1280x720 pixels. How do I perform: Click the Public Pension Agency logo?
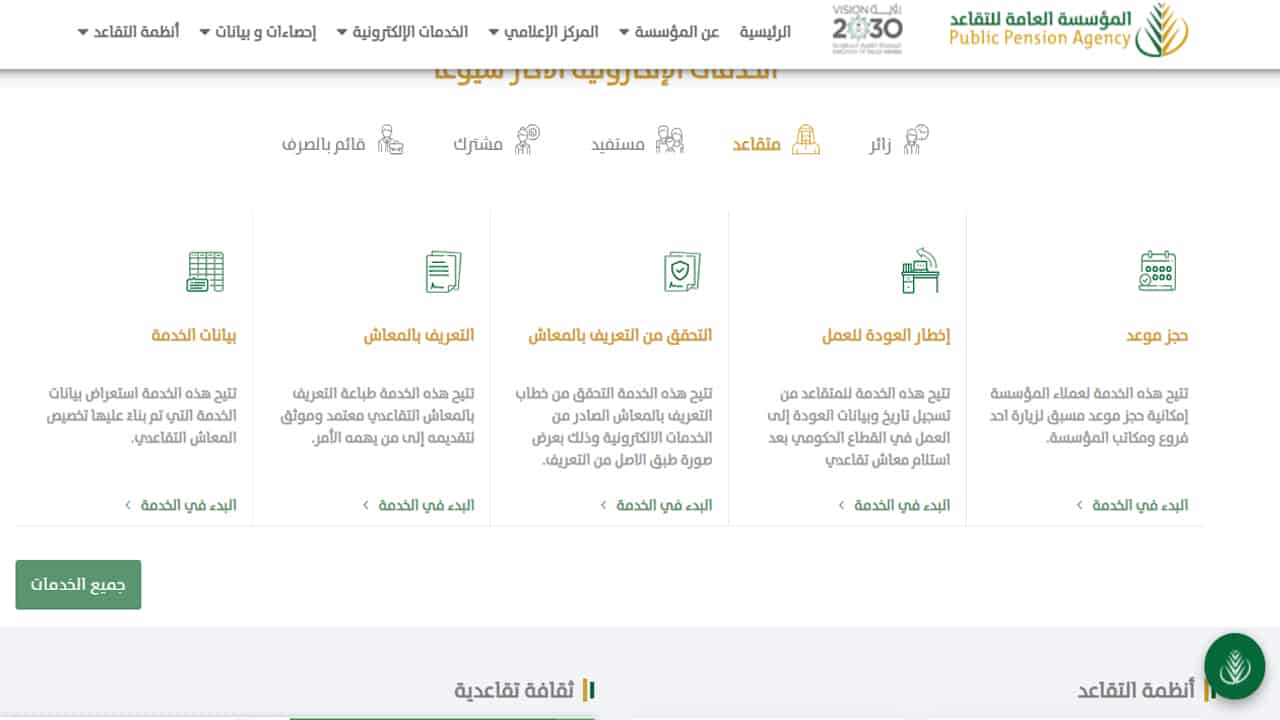click(x=1069, y=30)
